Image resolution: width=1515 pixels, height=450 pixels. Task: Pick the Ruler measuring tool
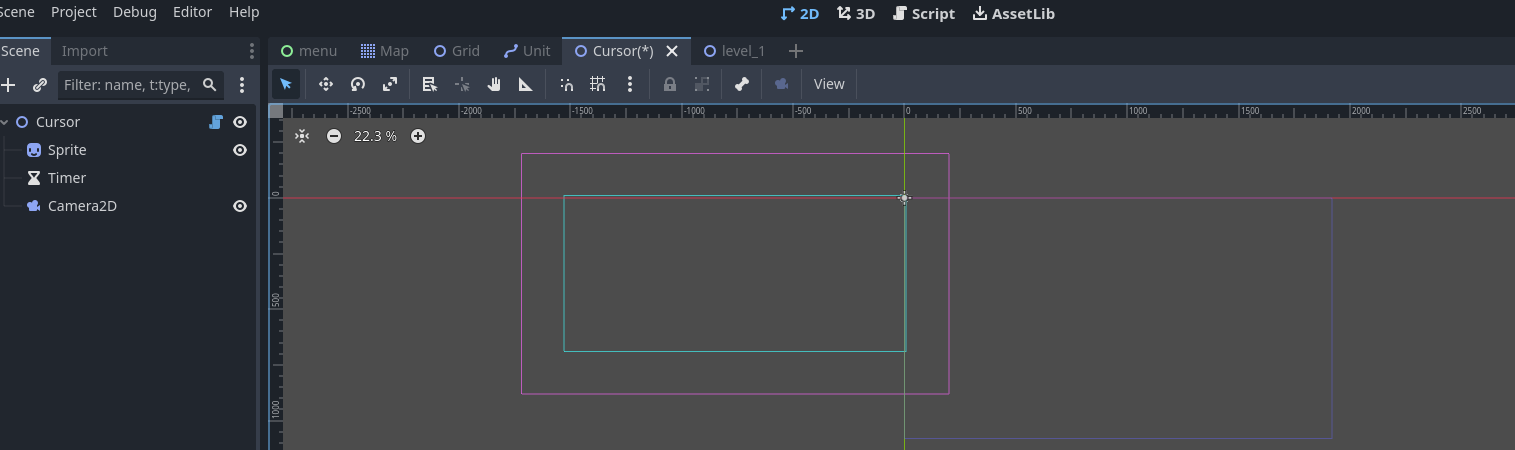(x=526, y=84)
